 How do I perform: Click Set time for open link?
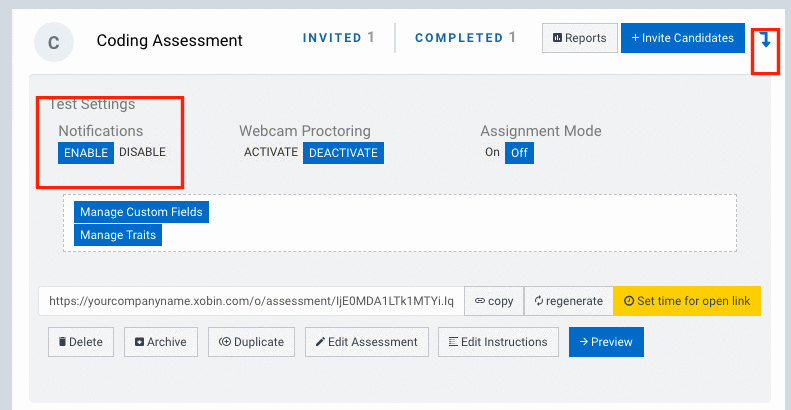687,301
